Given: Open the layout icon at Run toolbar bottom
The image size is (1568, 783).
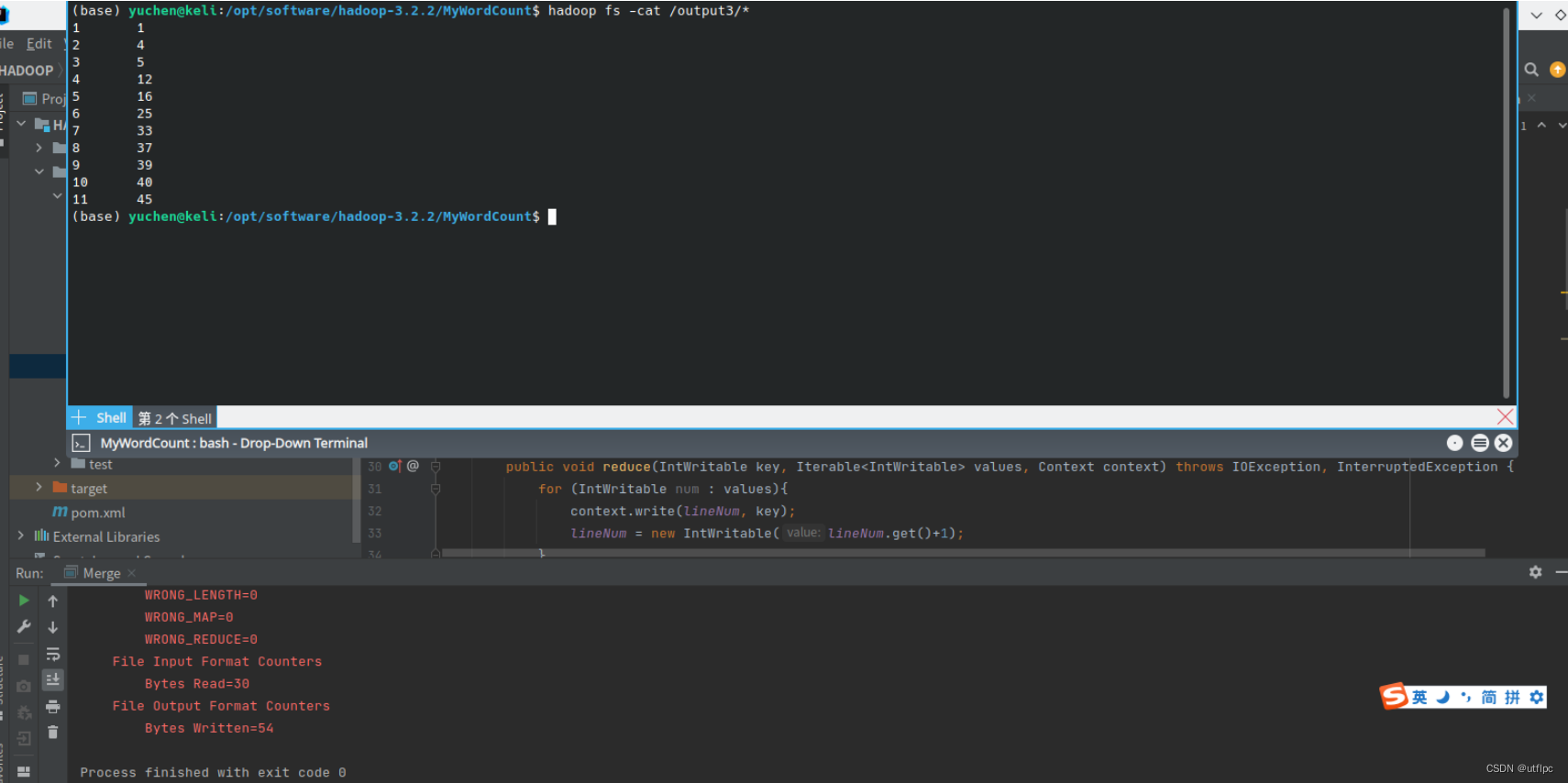Looking at the screenshot, I should (x=24, y=771).
